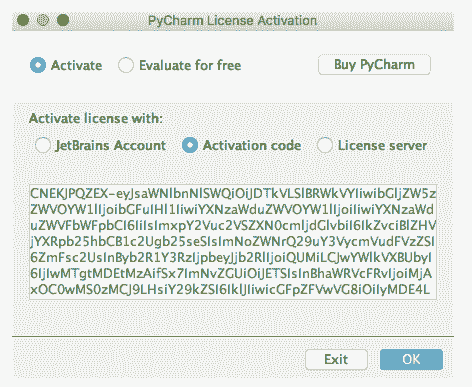
Task: Maximize the License Activation dialog
Action: pyautogui.click(x=63, y=20)
